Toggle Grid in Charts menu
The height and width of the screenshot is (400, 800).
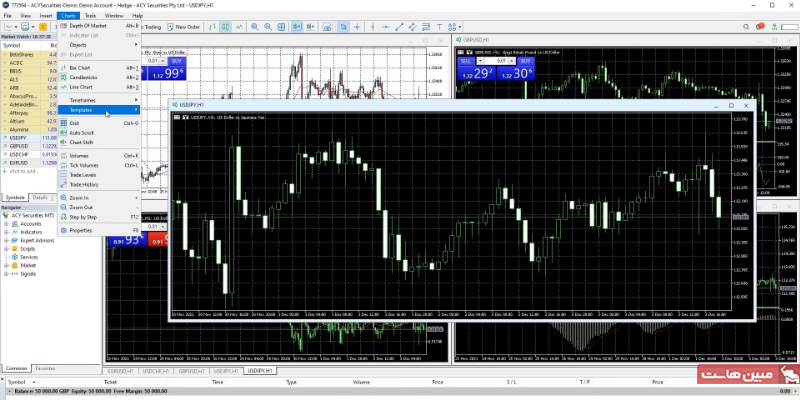click(99, 123)
